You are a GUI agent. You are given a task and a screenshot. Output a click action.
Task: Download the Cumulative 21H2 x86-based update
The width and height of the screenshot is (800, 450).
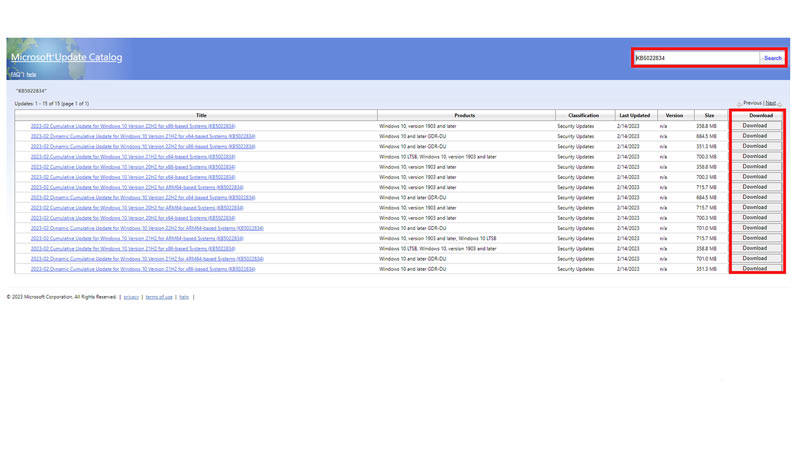pyautogui.click(x=755, y=248)
